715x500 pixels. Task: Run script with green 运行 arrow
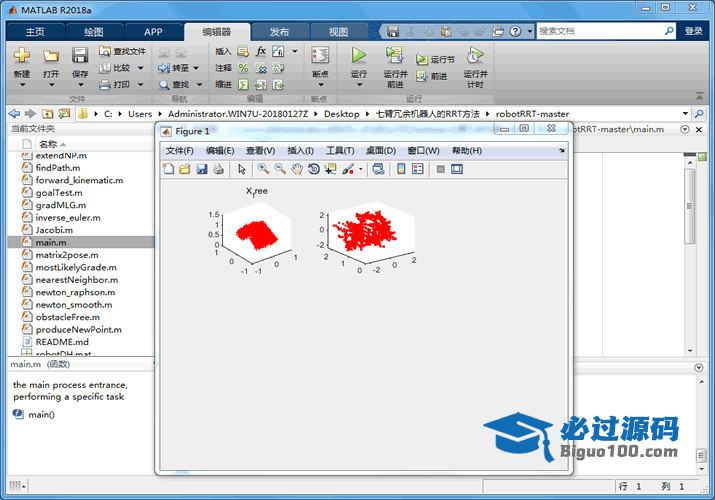358,56
